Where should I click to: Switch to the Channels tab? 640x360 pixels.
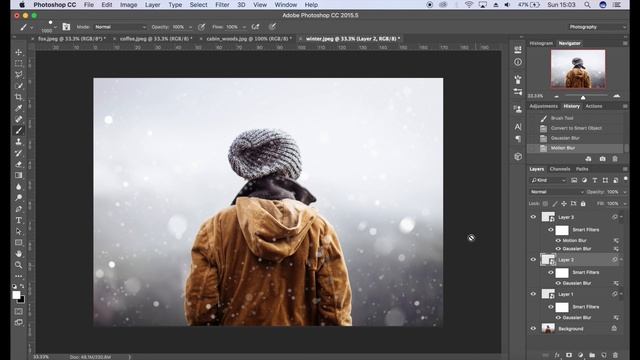(x=560, y=169)
